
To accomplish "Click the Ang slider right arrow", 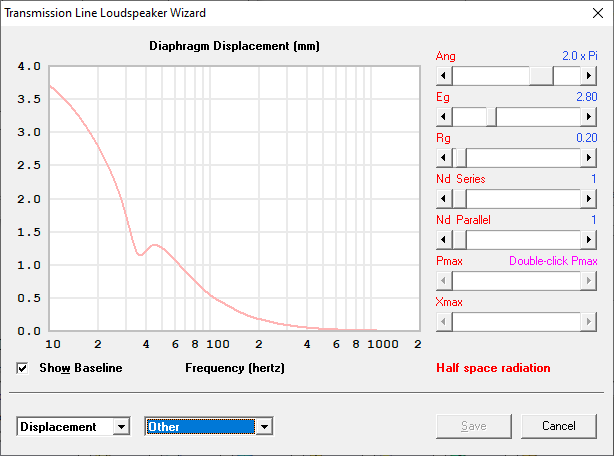I will click(x=589, y=76).
